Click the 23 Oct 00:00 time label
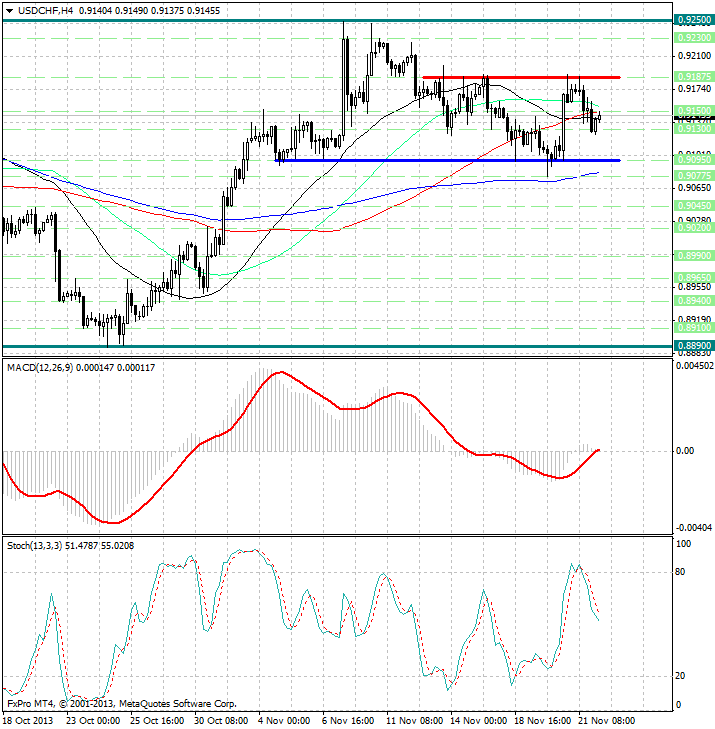 point(93,721)
